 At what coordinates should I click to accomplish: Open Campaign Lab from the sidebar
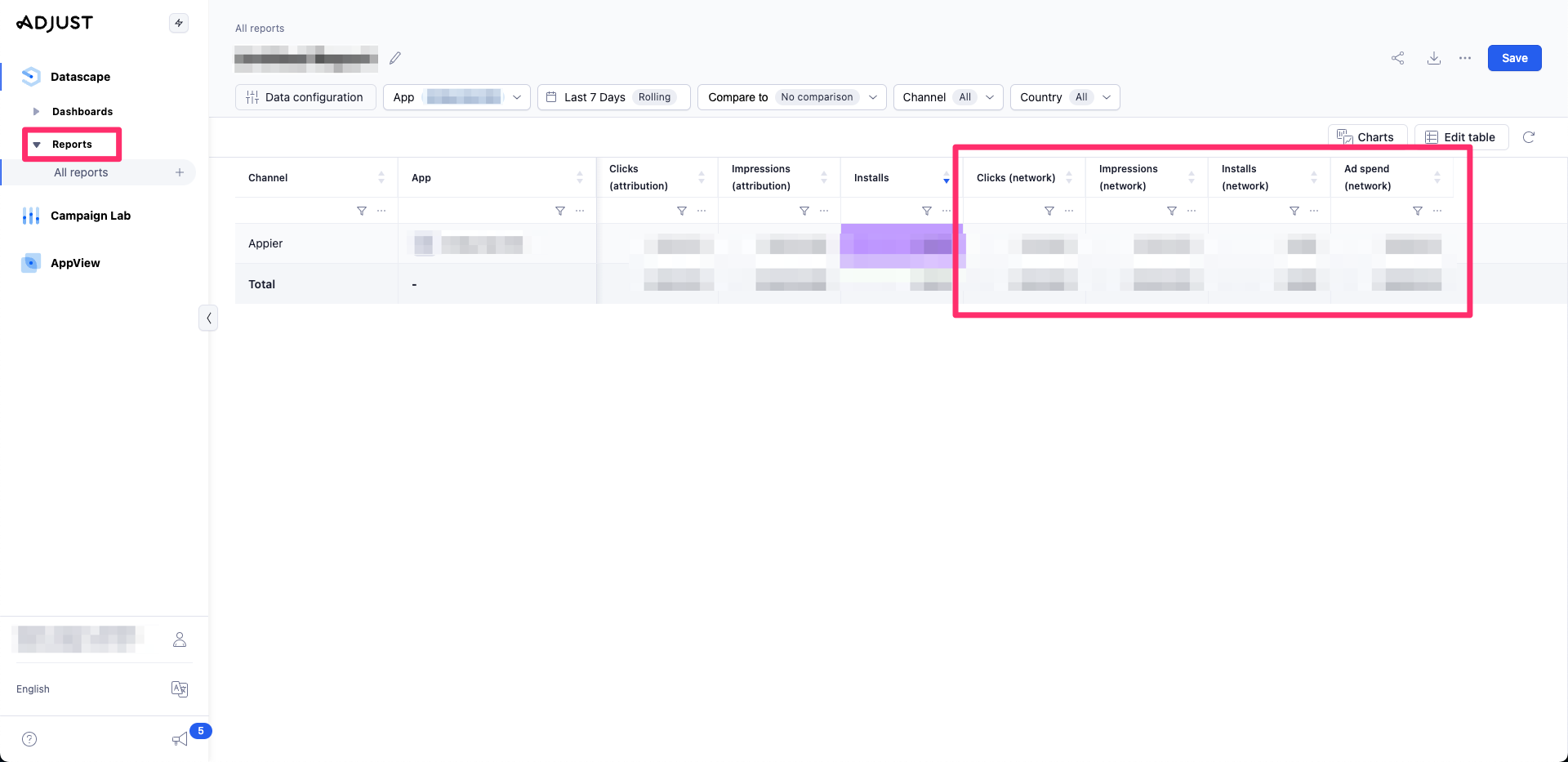(x=90, y=216)
